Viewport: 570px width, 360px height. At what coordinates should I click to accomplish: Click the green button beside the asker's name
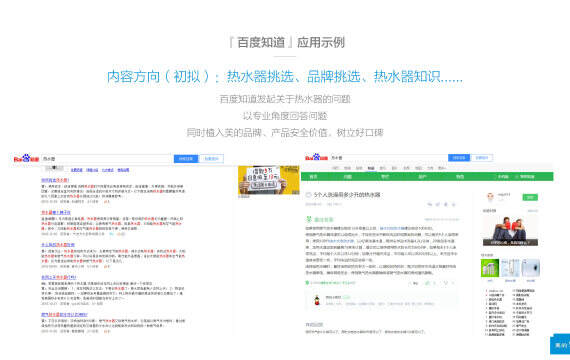(x=530, y=197)
